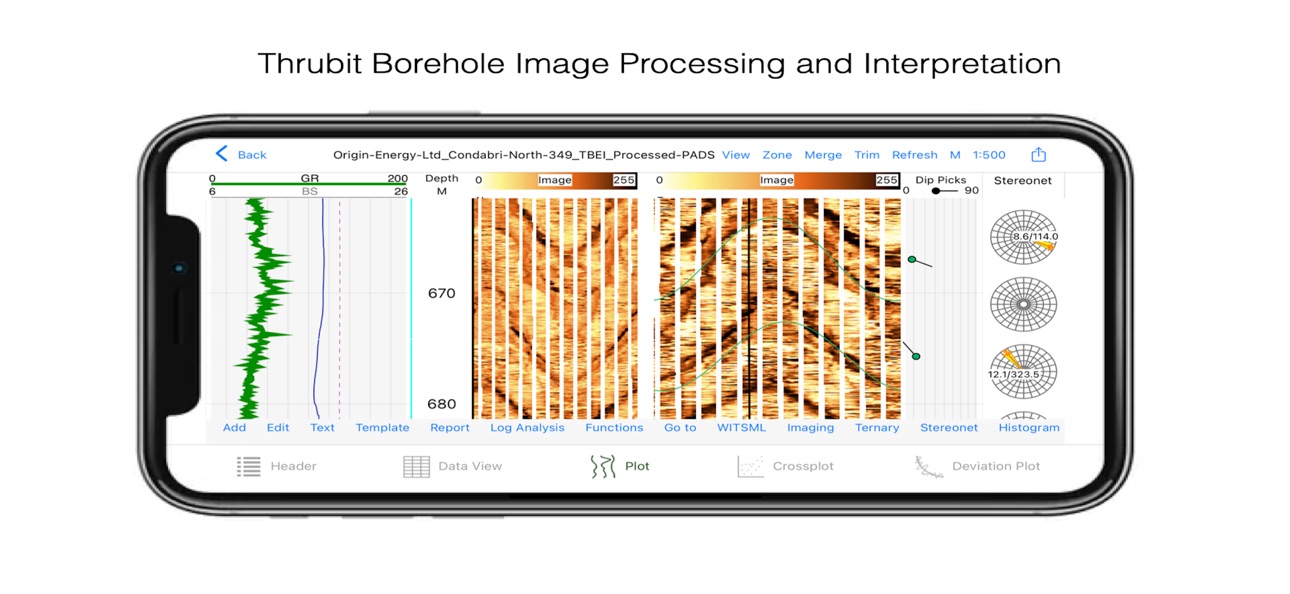1290x594 pixels.
Task: Click Go to in the toolbar
Action: tap(680, 427)
